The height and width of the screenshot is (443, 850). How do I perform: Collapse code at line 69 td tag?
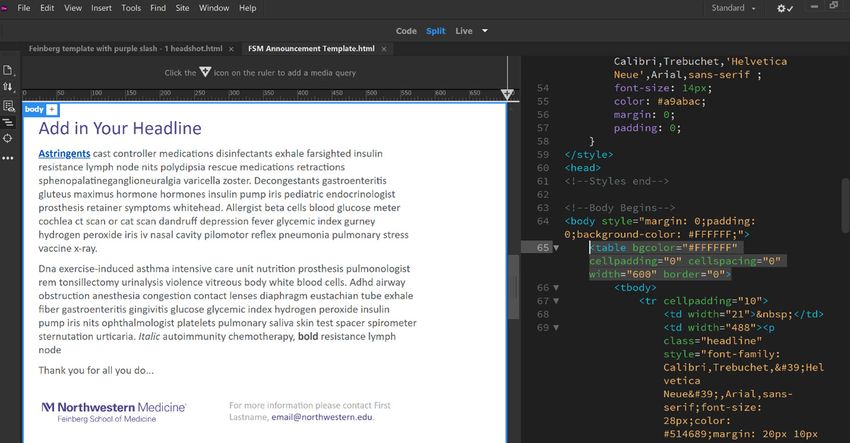(556, 328)
